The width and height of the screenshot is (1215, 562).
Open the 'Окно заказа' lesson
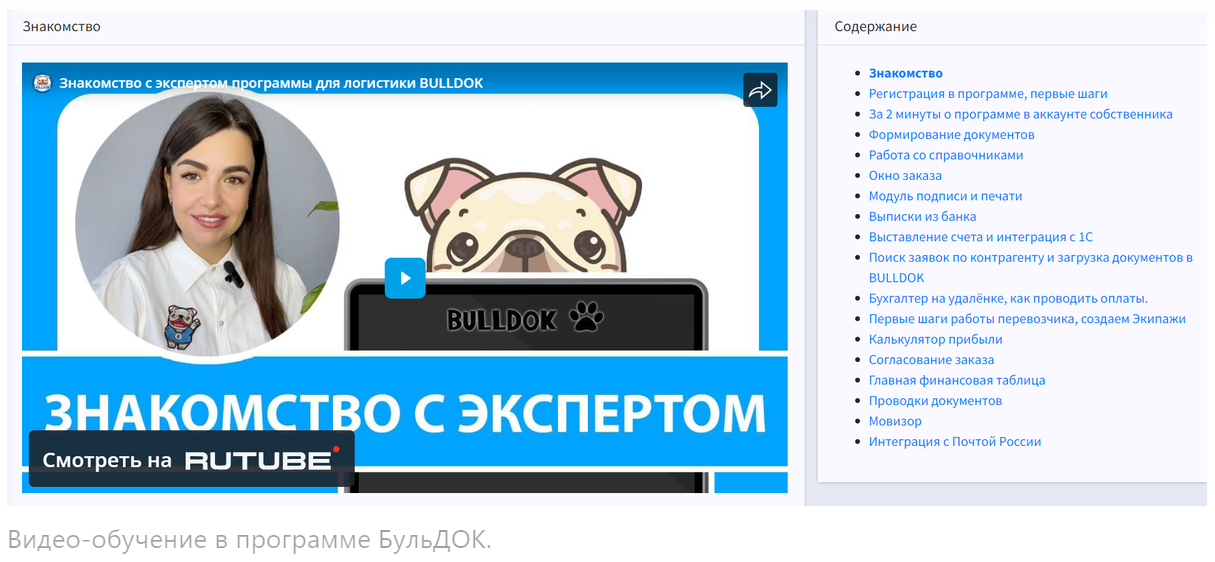coord(905,176)
